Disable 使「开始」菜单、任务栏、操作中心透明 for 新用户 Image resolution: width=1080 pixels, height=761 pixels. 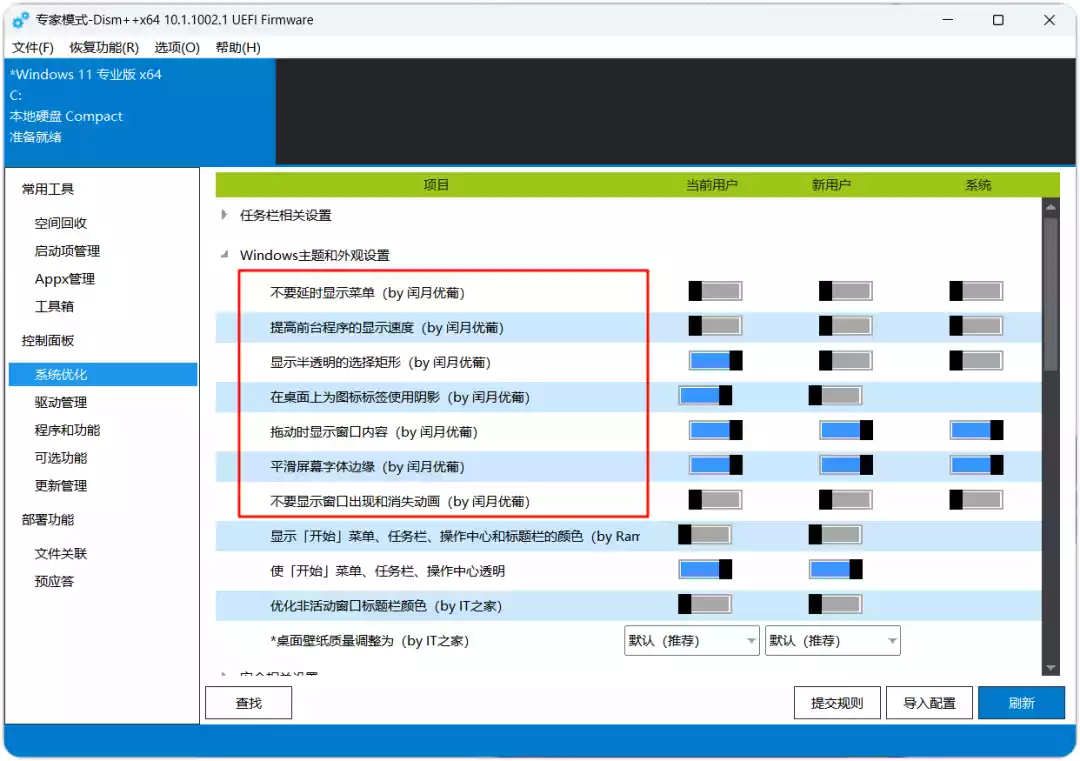point(835,570)
